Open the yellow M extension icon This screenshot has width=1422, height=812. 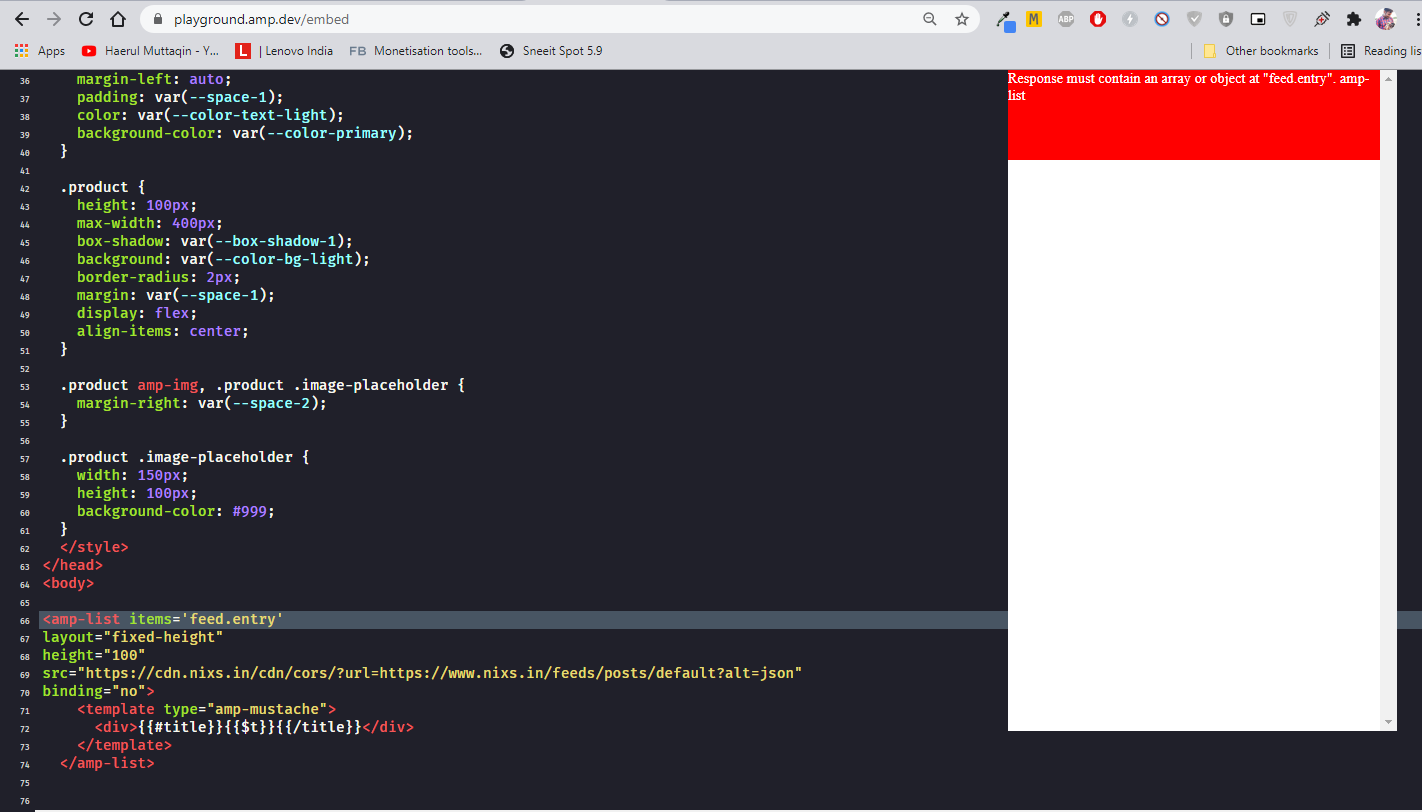[1034, 19]
